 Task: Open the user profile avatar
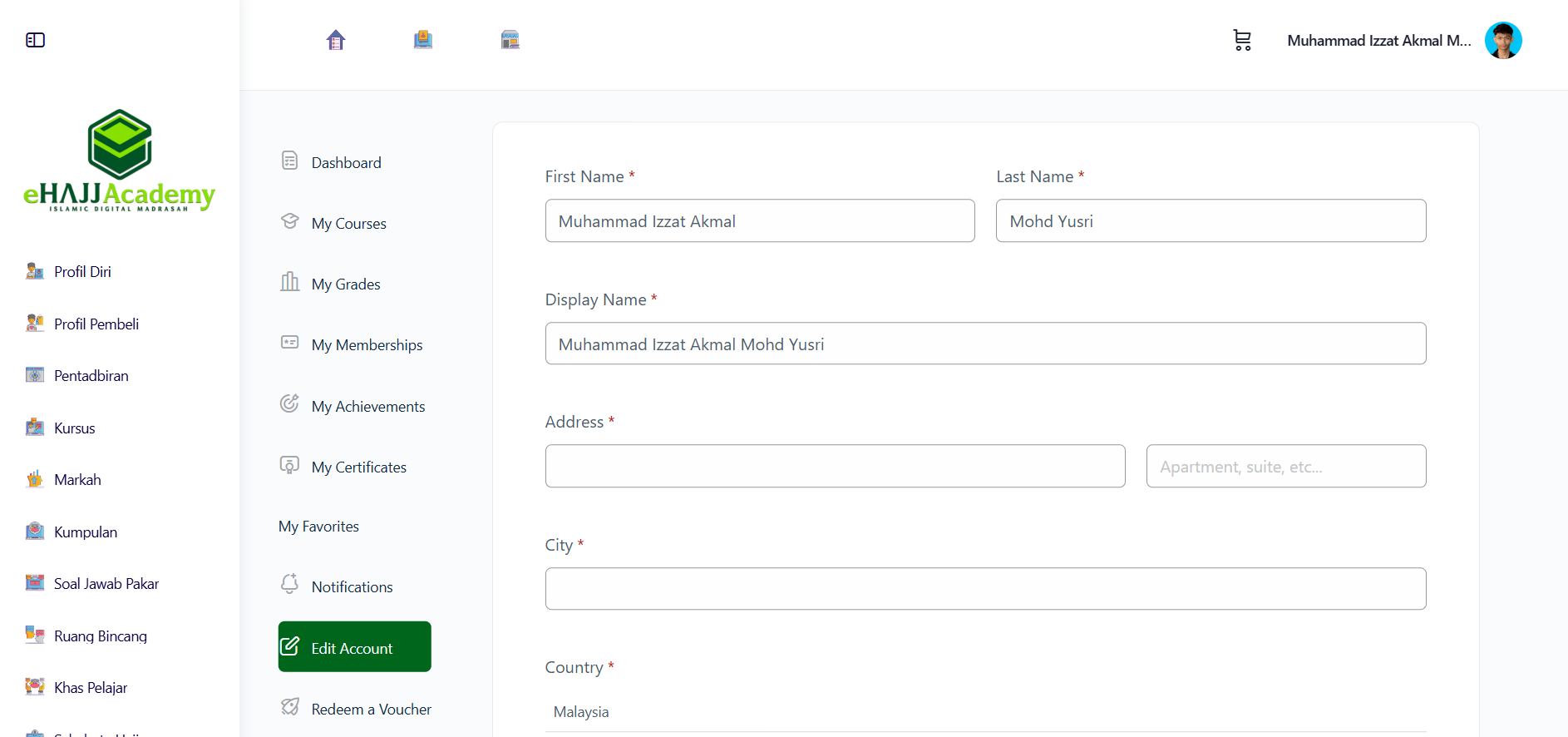1503,40
